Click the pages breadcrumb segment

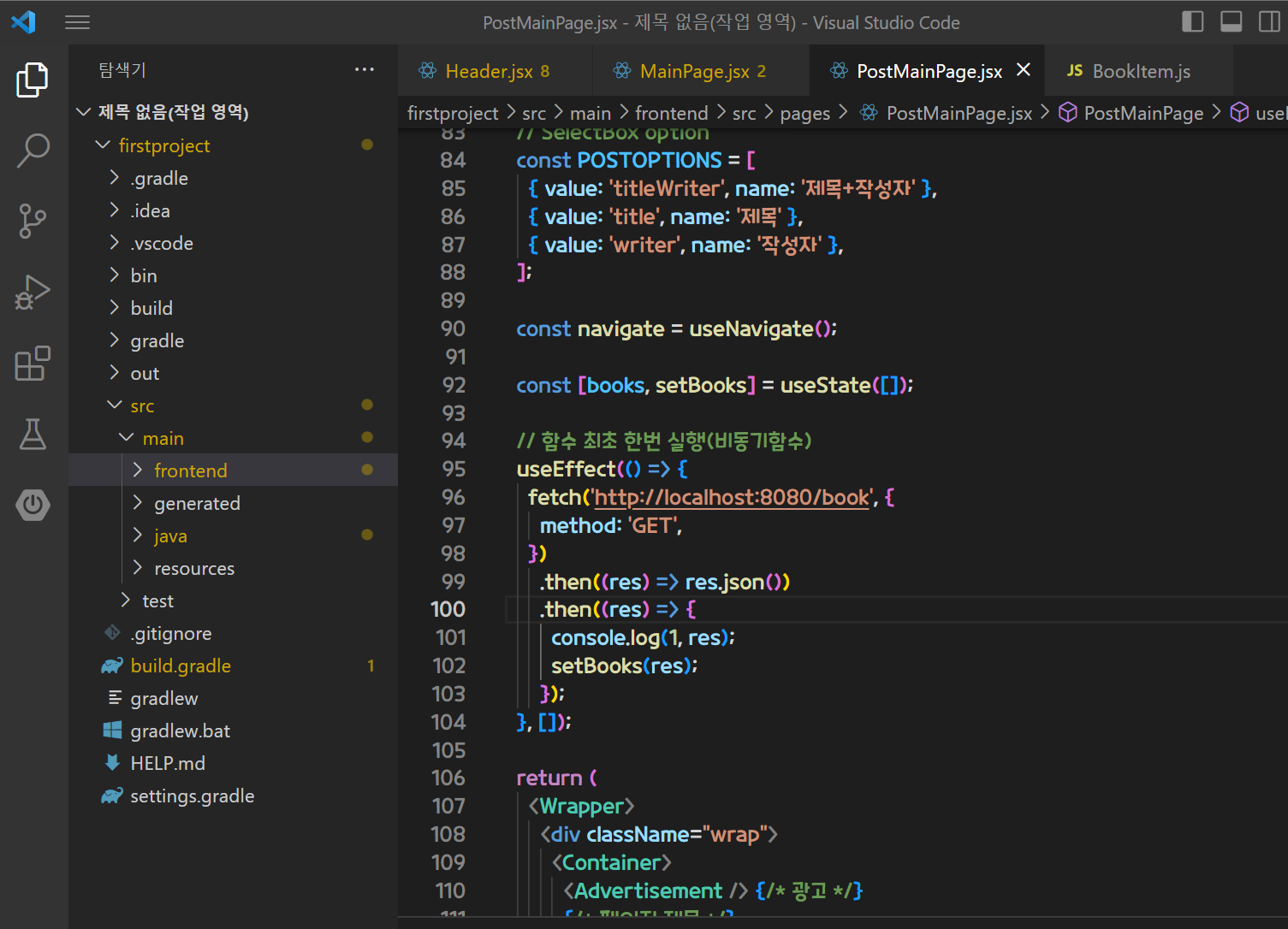coord(804,114)
